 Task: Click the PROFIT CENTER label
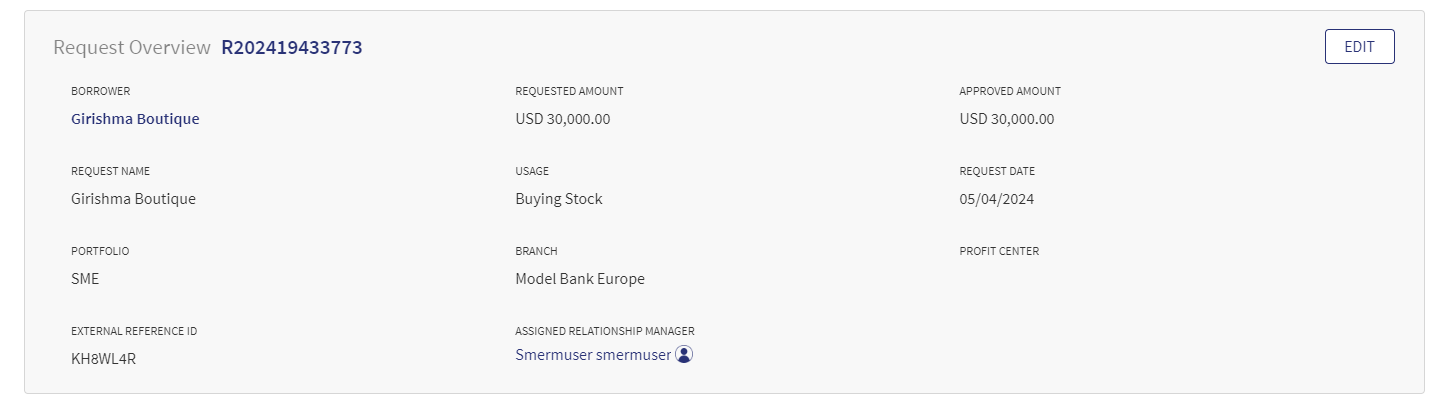999,251
